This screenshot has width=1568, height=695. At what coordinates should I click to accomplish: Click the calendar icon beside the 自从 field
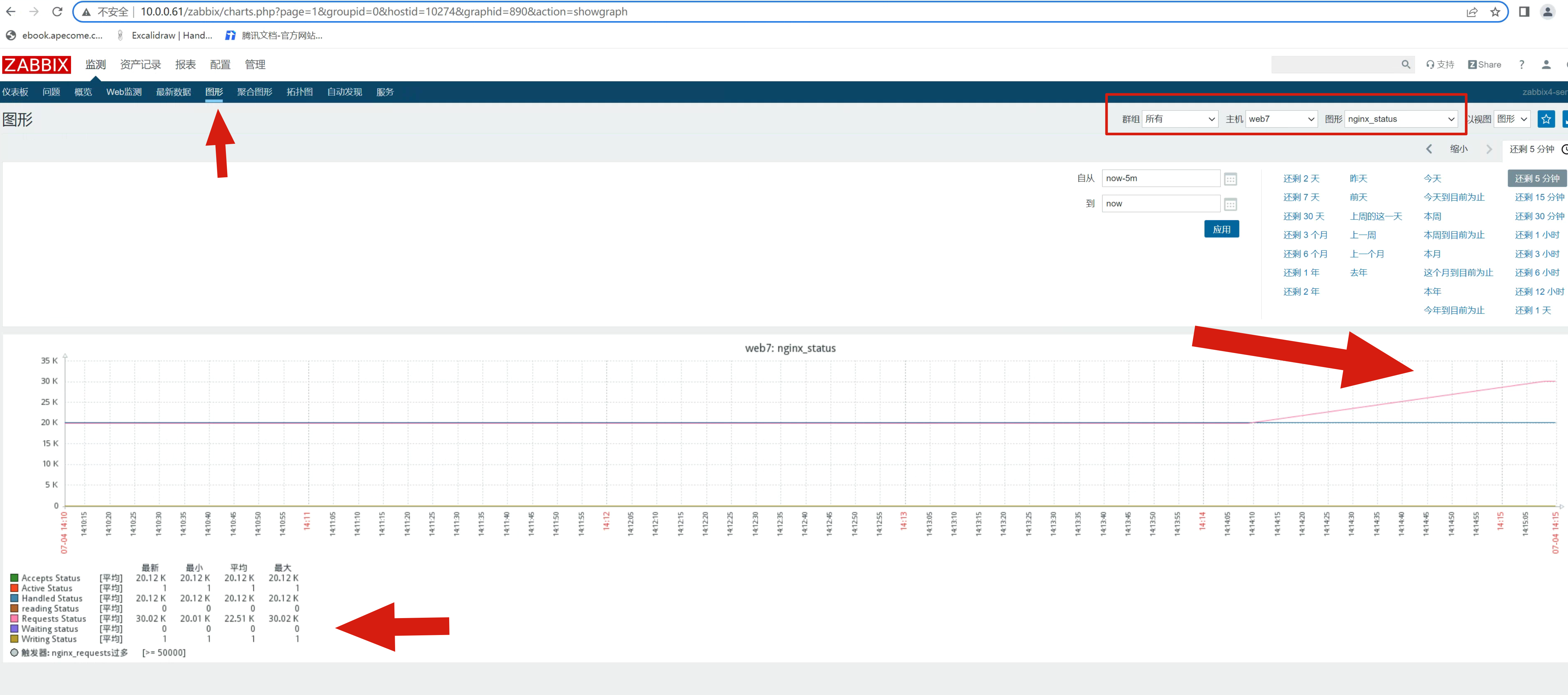(x=1230, y=179)
